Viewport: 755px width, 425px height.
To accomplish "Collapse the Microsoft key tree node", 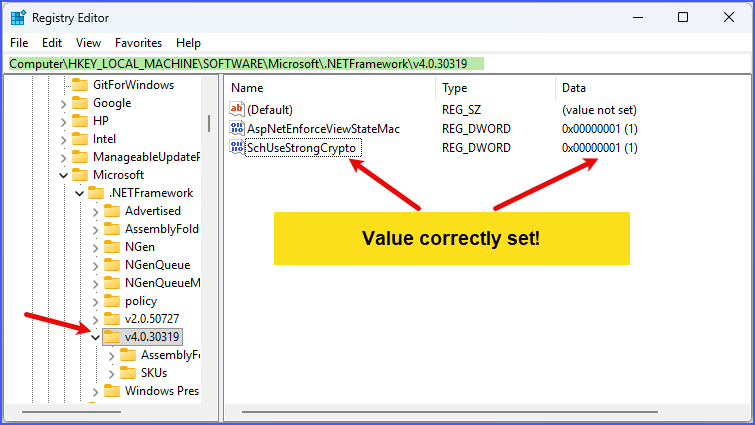I will click(63, 175).
